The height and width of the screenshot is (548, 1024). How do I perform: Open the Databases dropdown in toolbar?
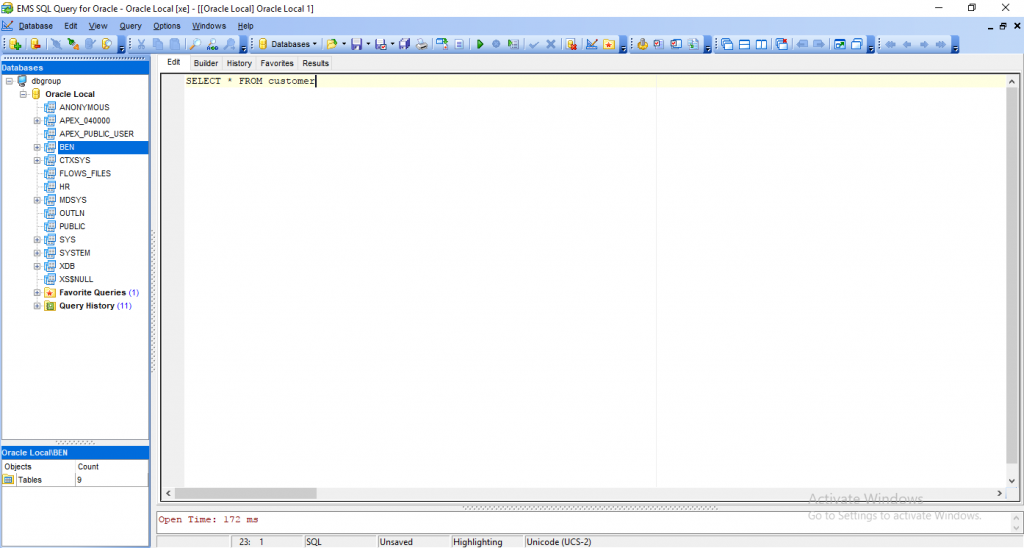[x=289, y=44]
